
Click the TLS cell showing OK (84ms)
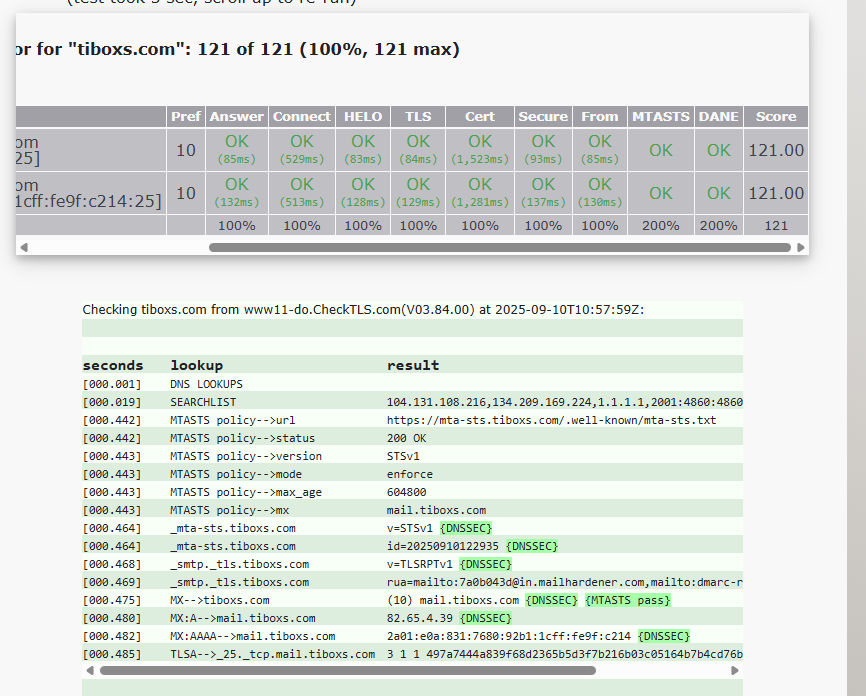click(x=418, y=150)
